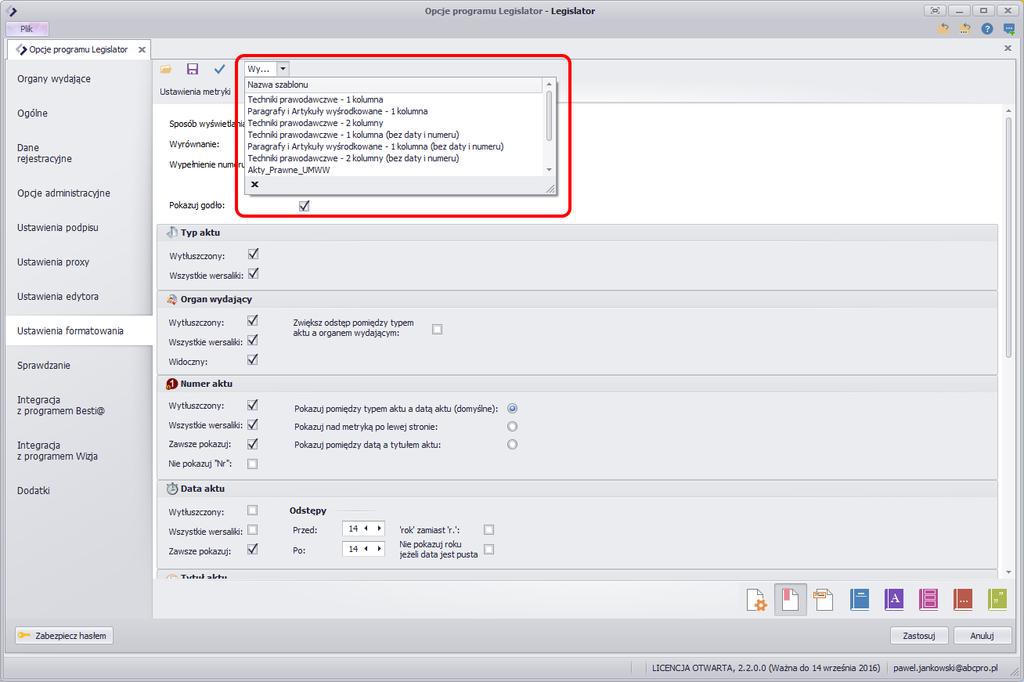
Task: Toggle Zawsze pokazuj under Numer aktu
Action: tap(253, 444)
